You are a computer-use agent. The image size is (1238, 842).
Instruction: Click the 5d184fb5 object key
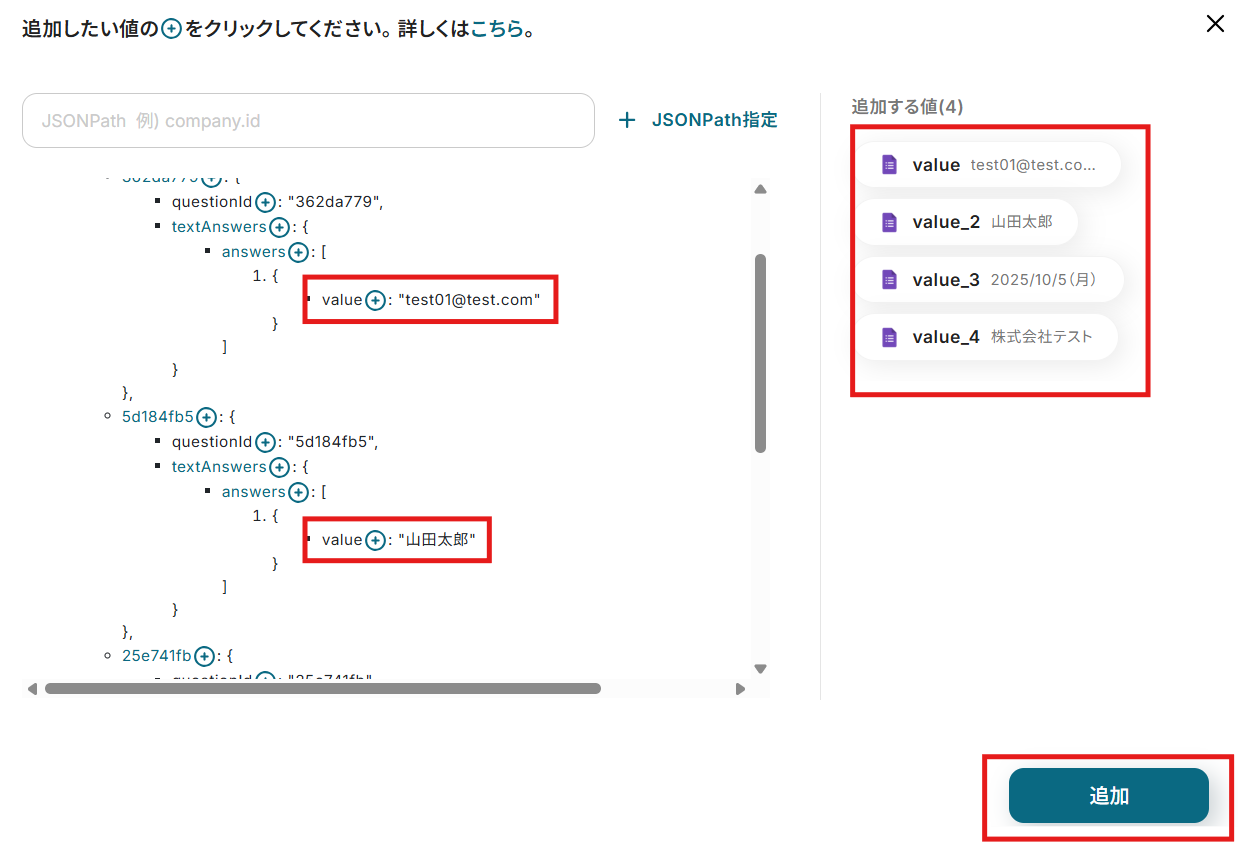(x=158, y=417)
